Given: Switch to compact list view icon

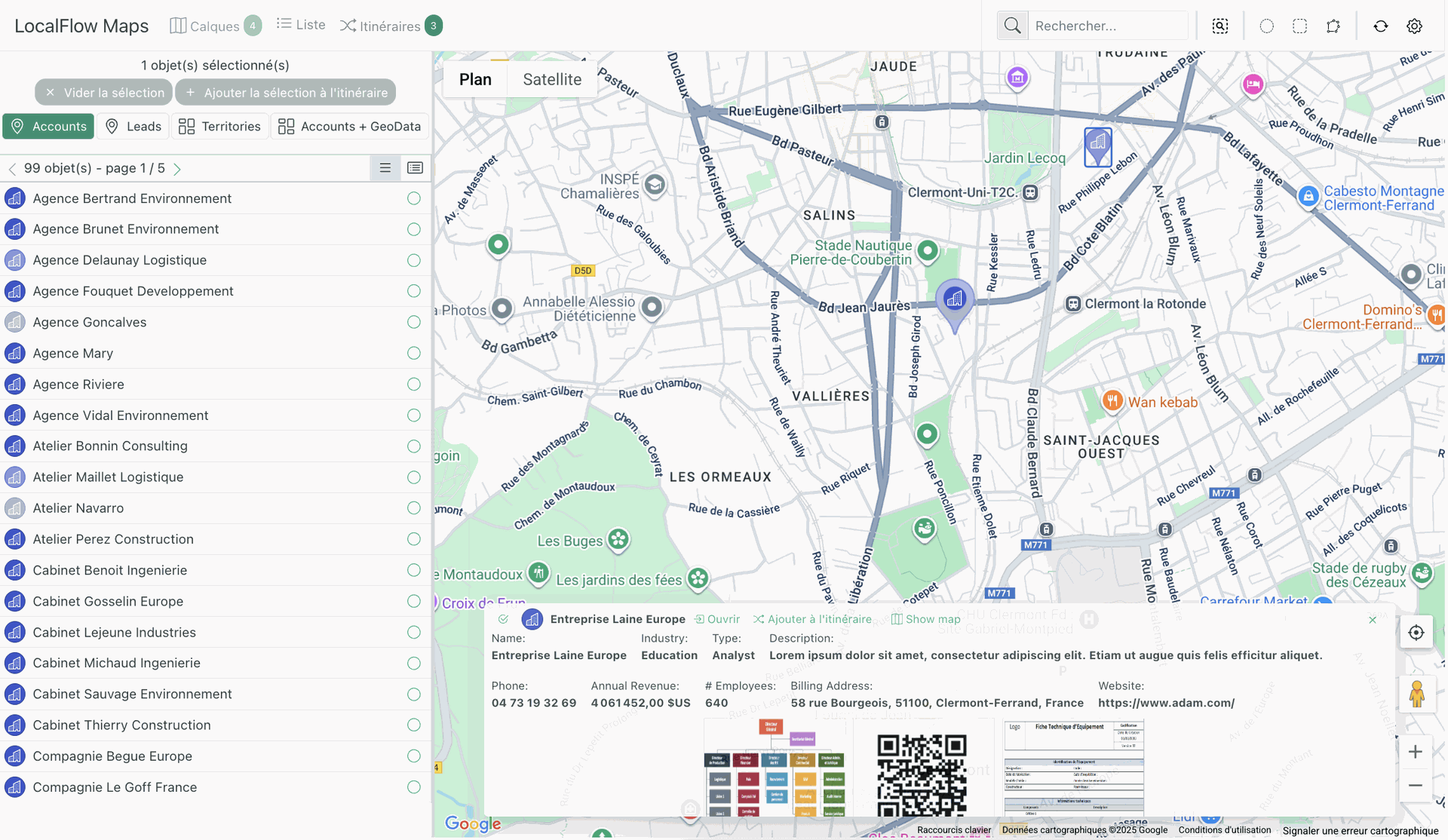Looking at the screenshot, I should click(x=385, y=168).
